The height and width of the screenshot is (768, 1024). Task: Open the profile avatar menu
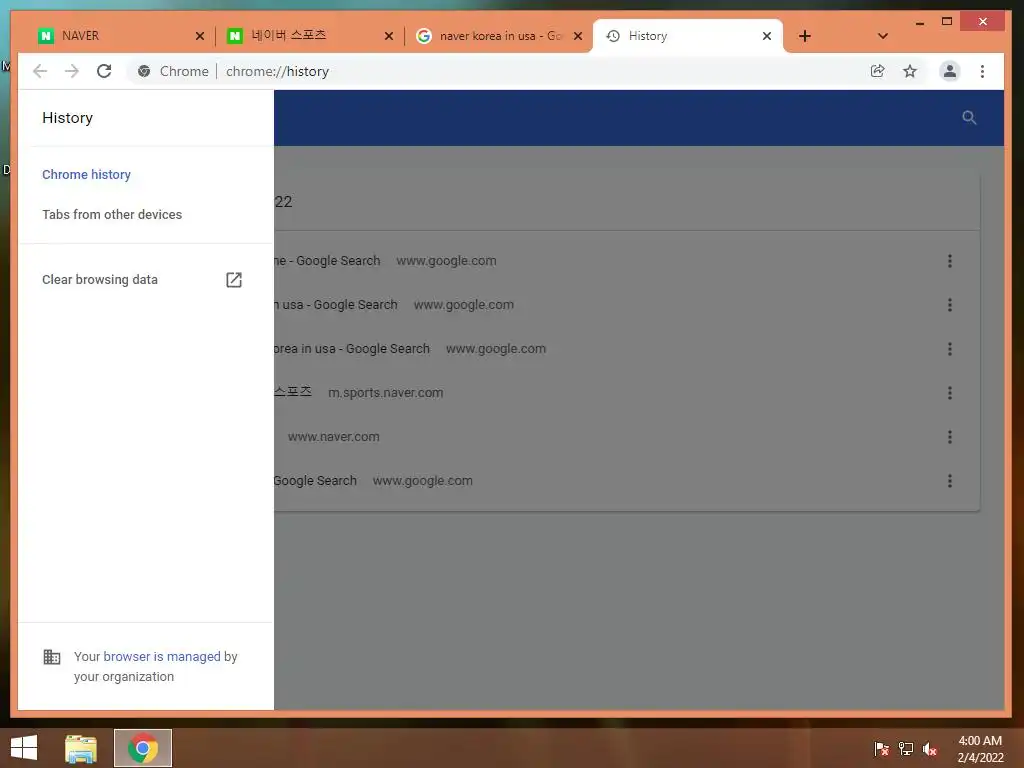(950, 71)
